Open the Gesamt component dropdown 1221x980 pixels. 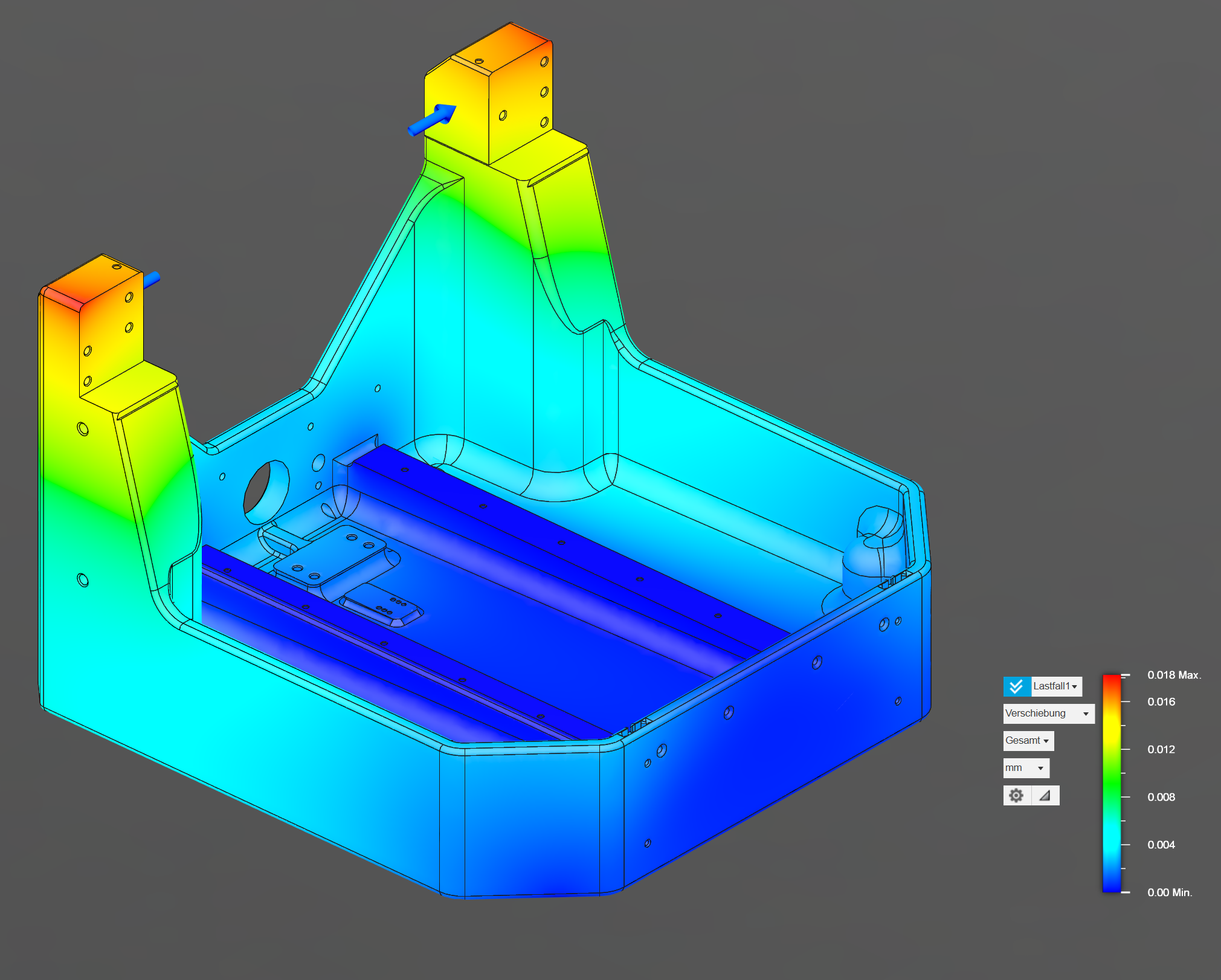tap(1028, 741)
